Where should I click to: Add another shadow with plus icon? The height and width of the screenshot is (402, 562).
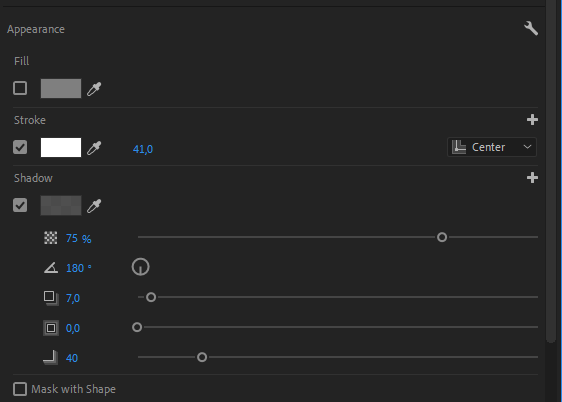click(x=532, y=178)
